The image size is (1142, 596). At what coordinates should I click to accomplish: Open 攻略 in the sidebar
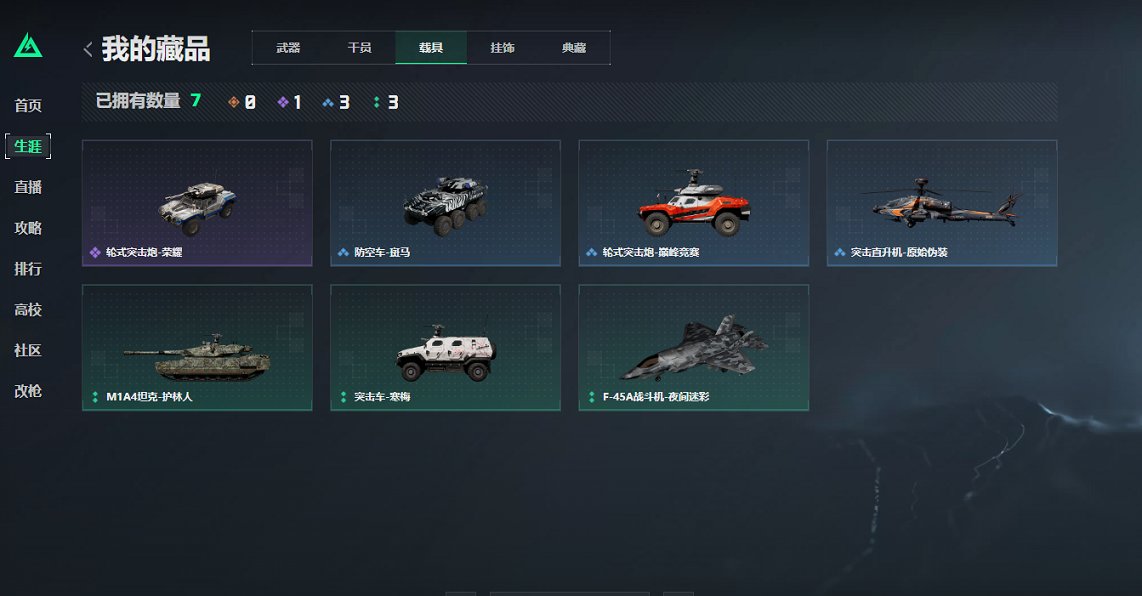click(28, 227)
